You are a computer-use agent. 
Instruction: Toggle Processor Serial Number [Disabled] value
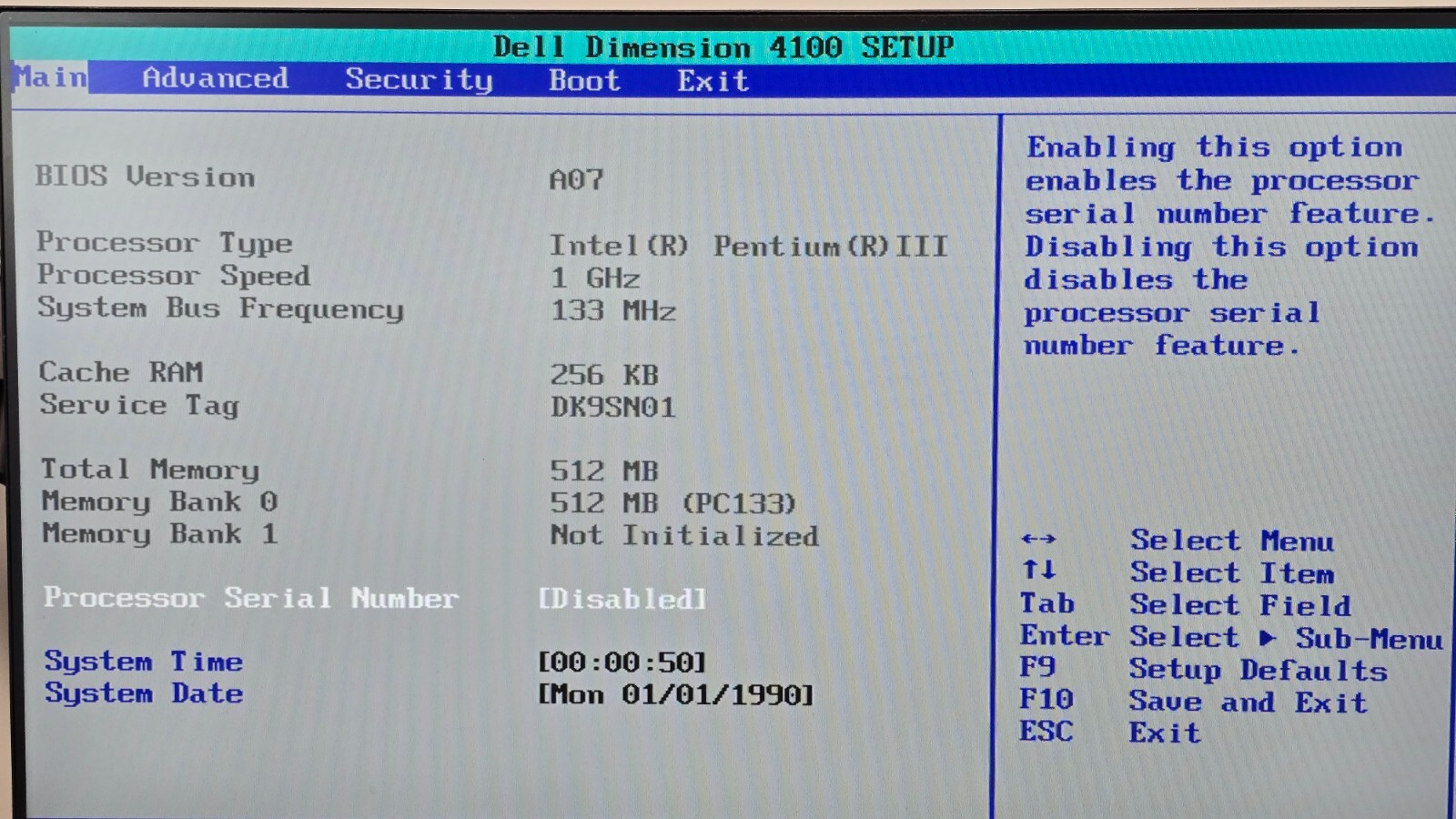[x=622, y=599]
